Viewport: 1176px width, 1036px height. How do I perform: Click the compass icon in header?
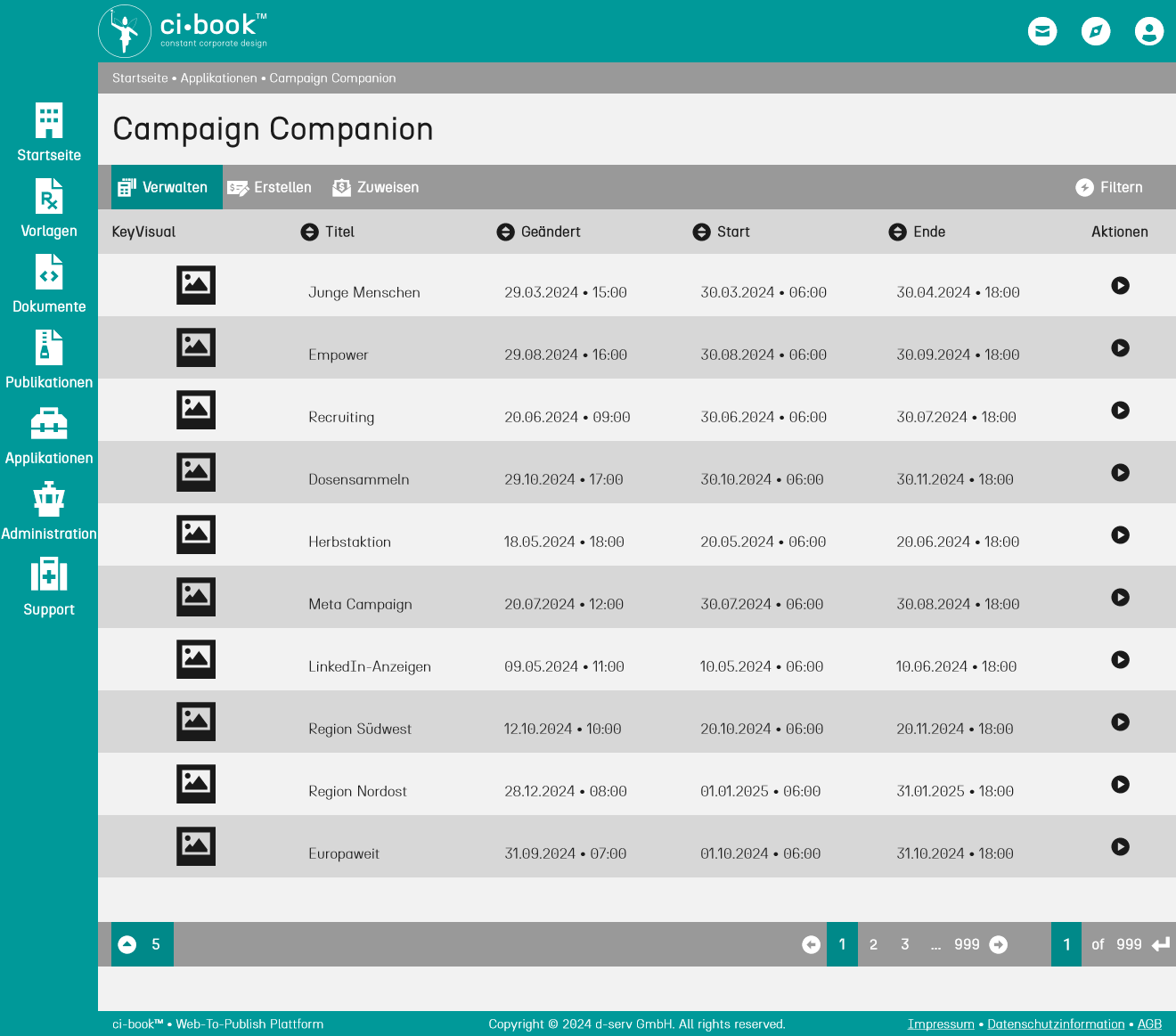1096,31
